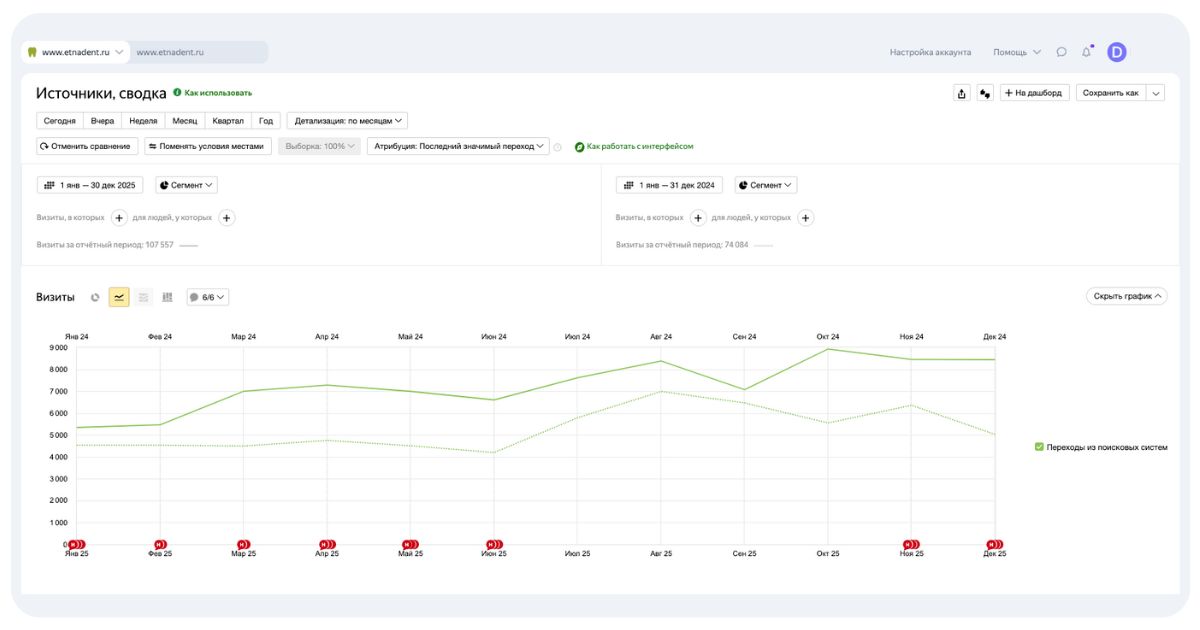Click the export/share report icon

tap(962, 93)
